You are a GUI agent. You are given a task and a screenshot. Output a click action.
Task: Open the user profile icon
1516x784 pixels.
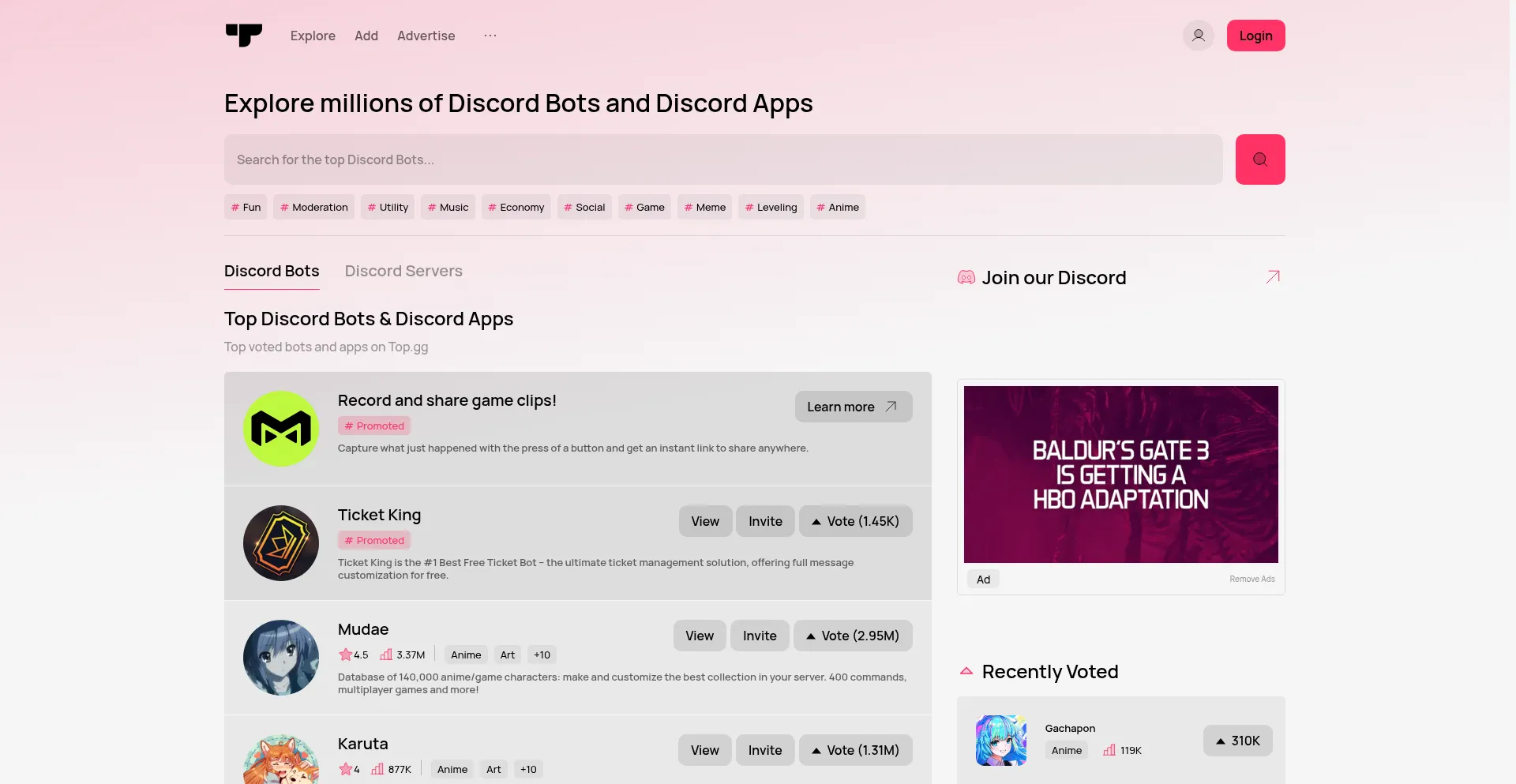(x=1198, y=36)
